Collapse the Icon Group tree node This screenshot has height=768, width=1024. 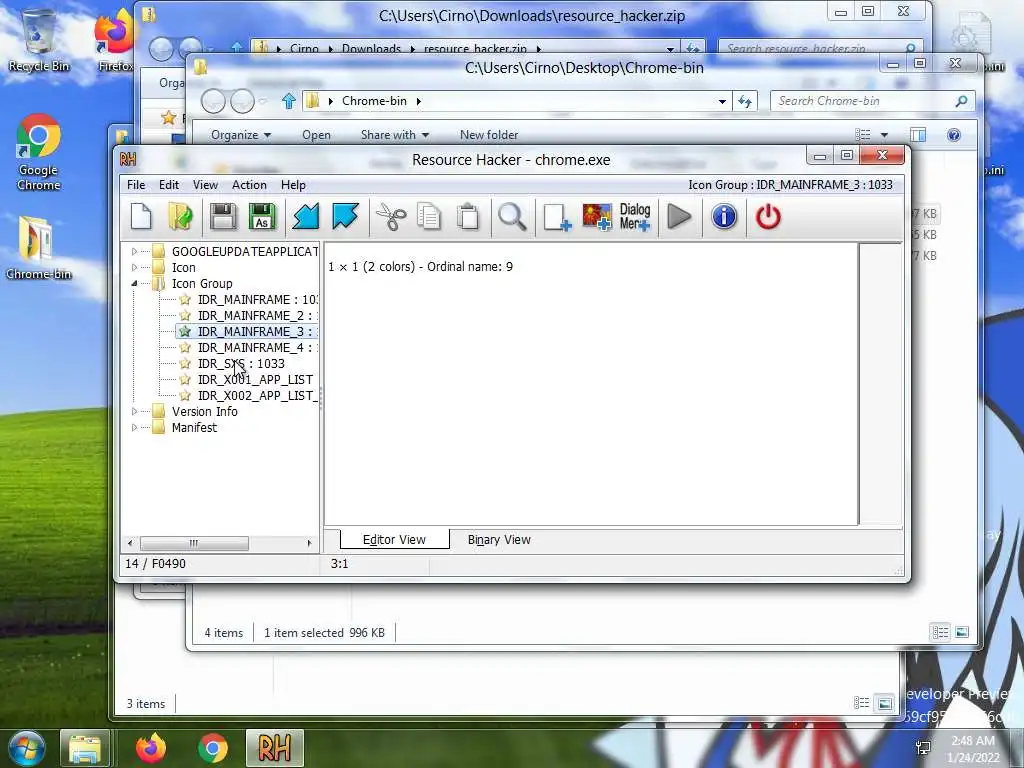[135, 283]
